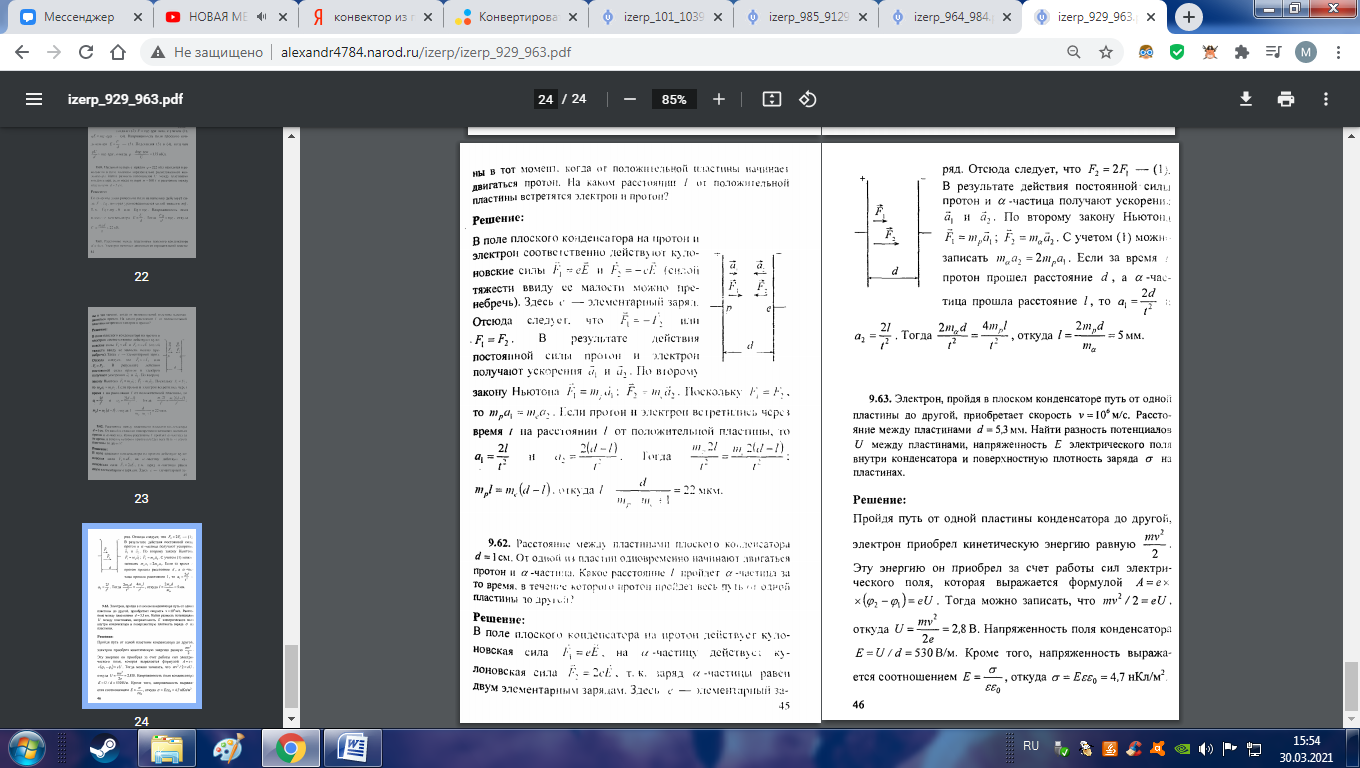1360x768 pixels.
Task: Click the zoom in plus icon
Action: click(719, 99)
